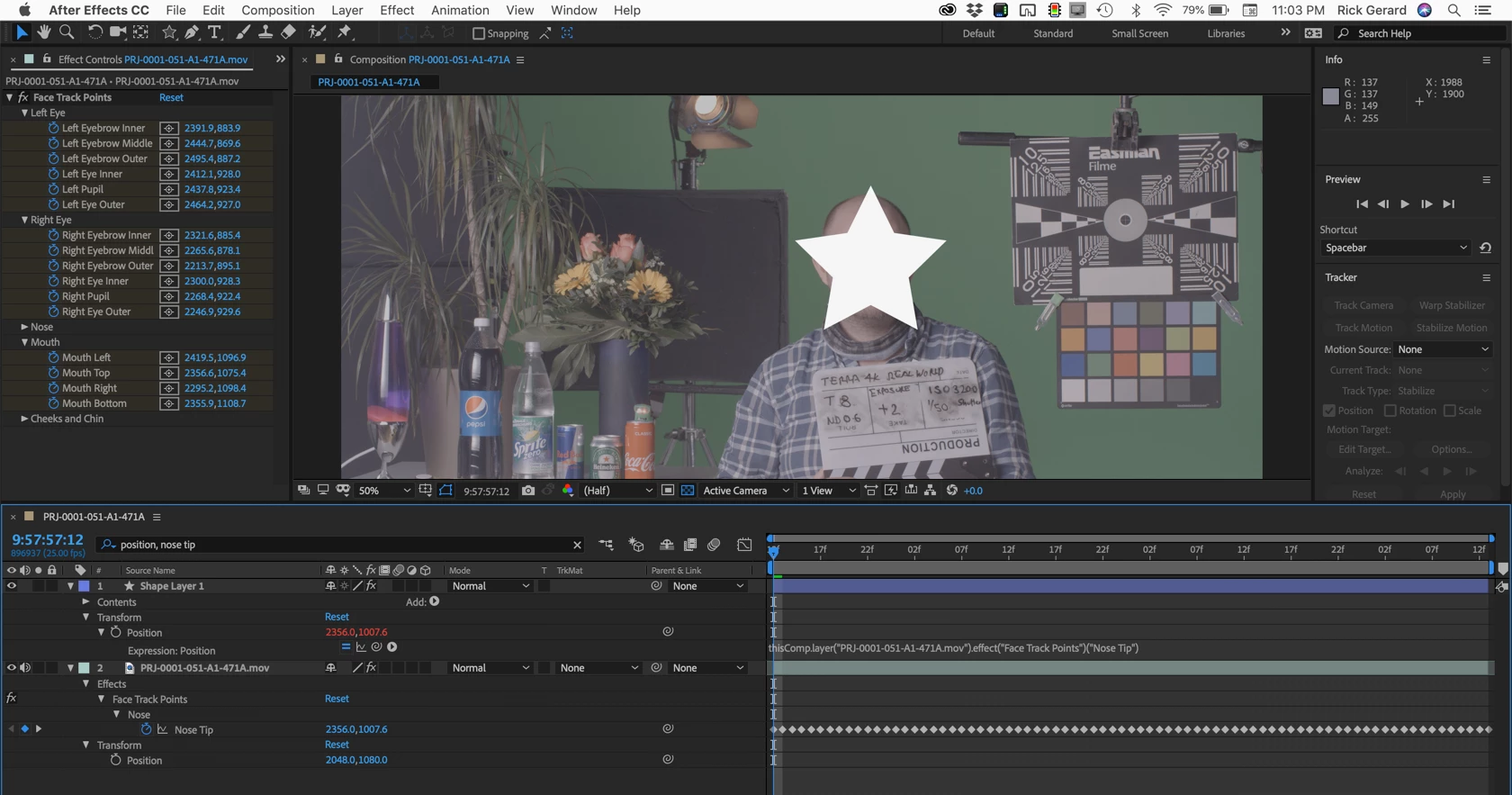The height and width of the screenshot is (795, 1512).
Task: Enable the Snapping checkbox
Action: 479,33
